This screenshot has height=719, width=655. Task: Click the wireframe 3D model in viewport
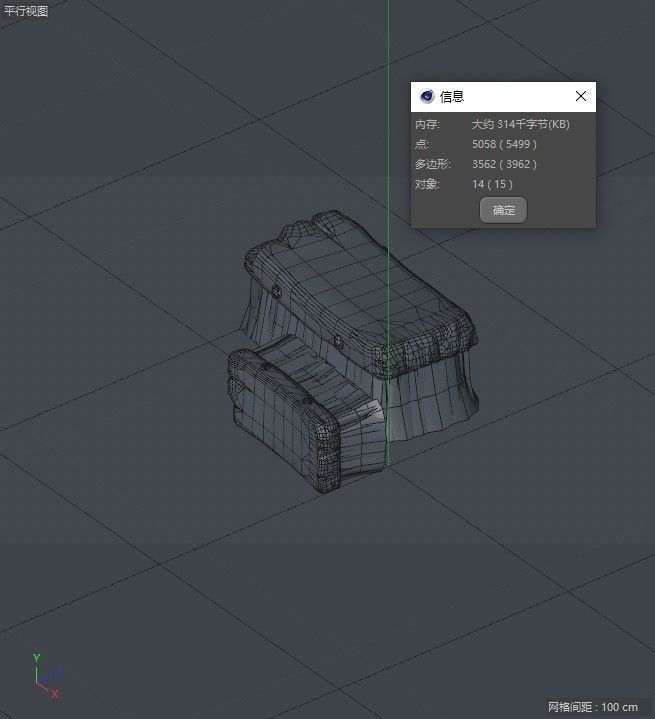[x=353, y=352]
